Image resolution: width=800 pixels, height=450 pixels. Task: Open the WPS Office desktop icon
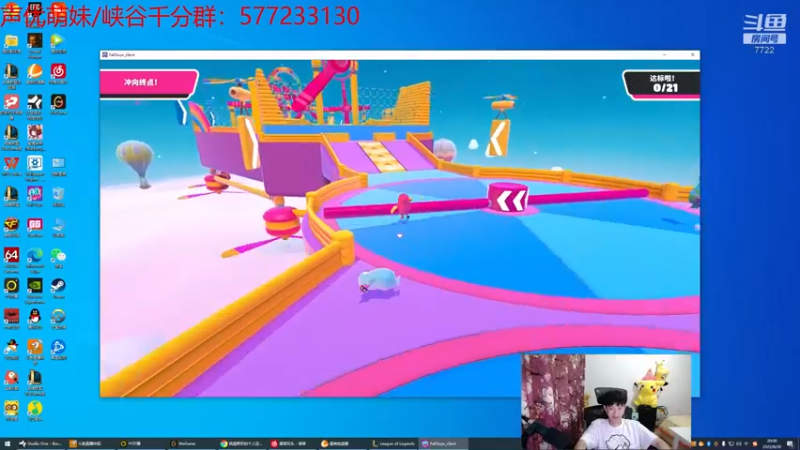coord(11,164)
